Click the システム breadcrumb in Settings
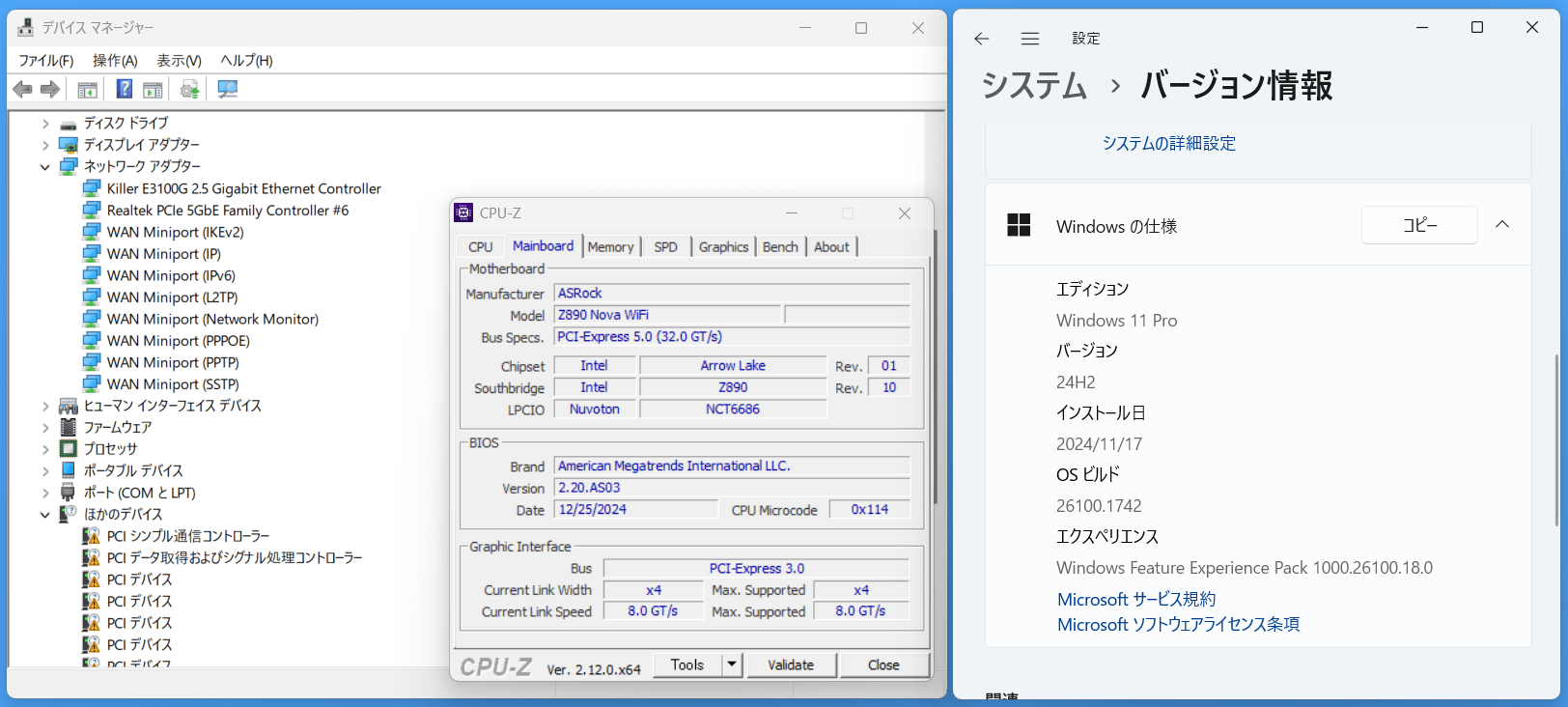This screenshot has width=1568, height=707. 1034,86
